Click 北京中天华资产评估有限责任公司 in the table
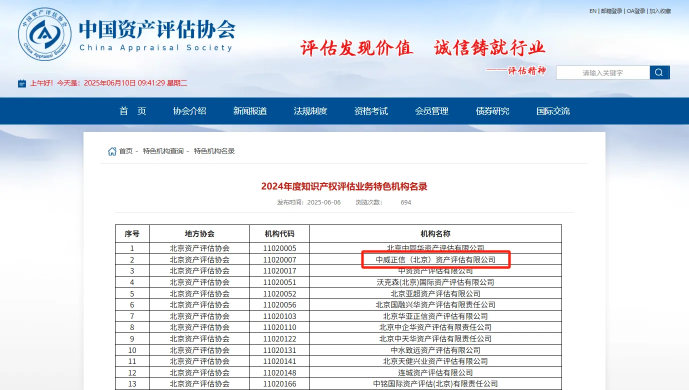The height and width of the screenshot is (390, 689). coord(435,339)
